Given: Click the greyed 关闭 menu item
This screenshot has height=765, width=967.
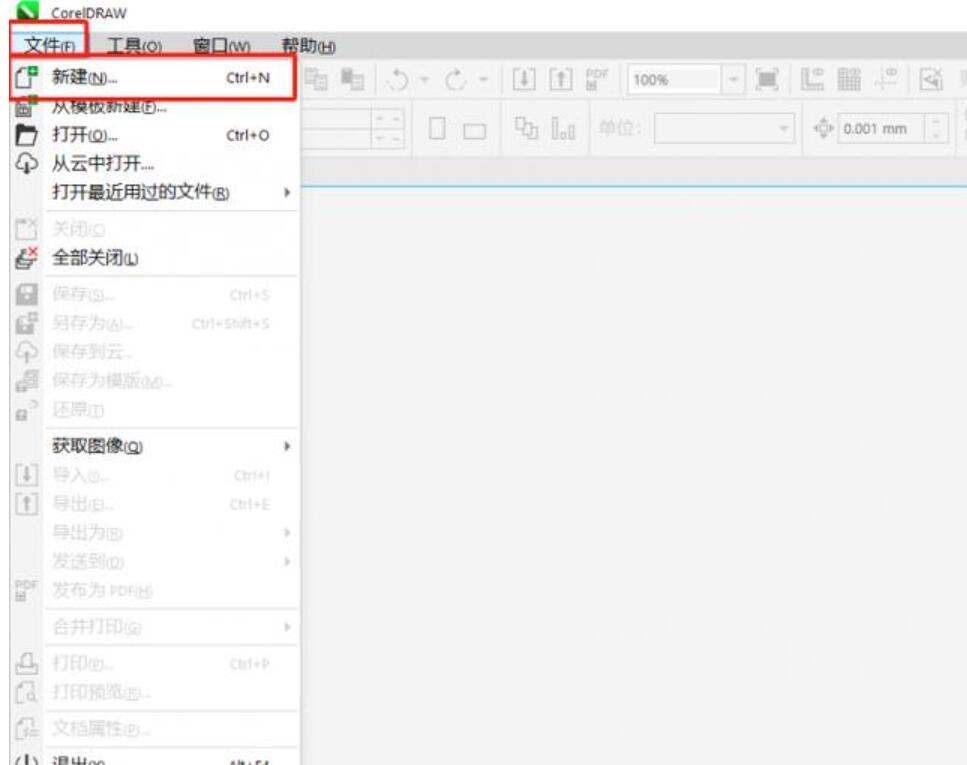Looking at the screenshot, I should point(154,229).
